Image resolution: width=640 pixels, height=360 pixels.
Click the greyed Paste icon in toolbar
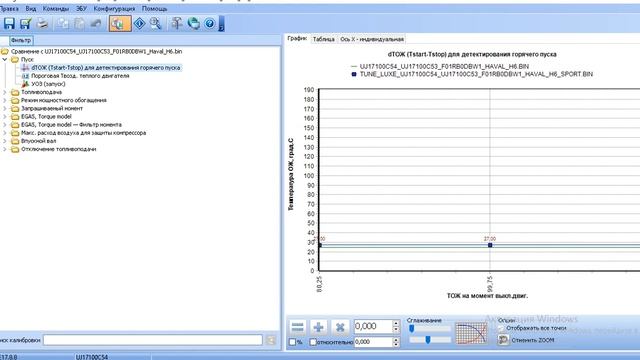pyautogui.click(x=79, y=24)
